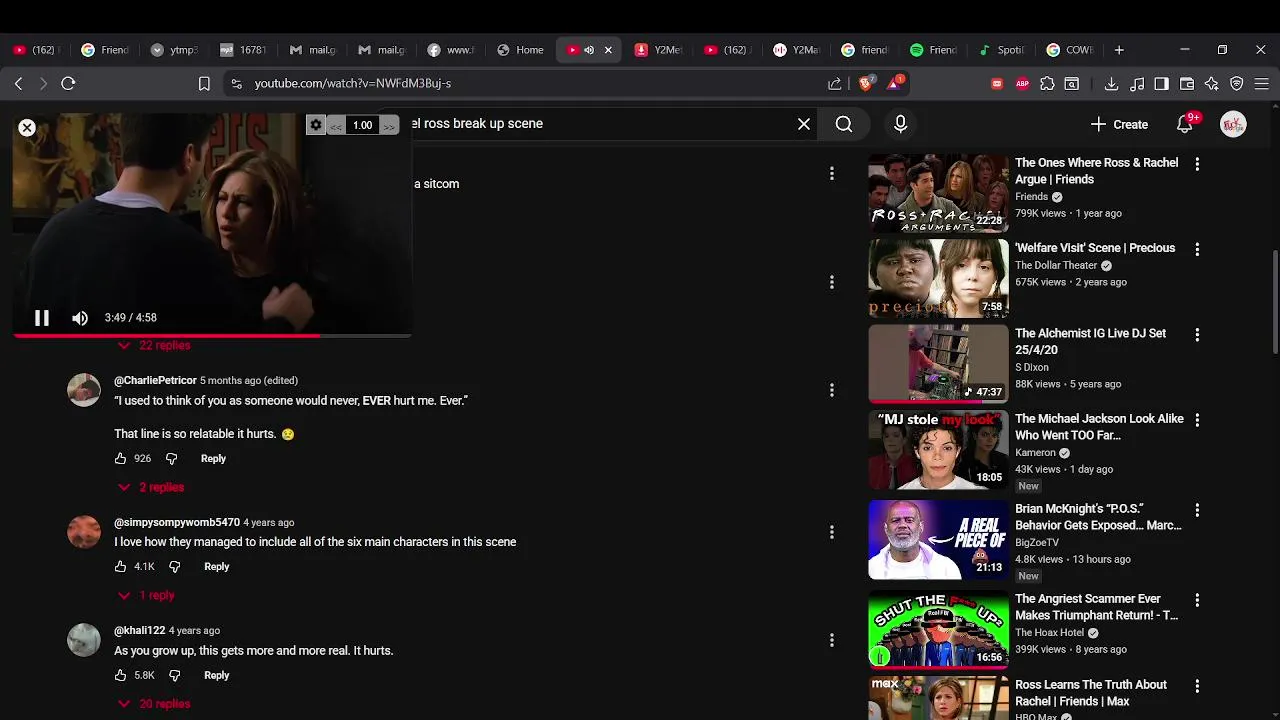This screenshot has height=720, width=1280.
Task: Expand the 22 replies thread
Action: (154, 345)
